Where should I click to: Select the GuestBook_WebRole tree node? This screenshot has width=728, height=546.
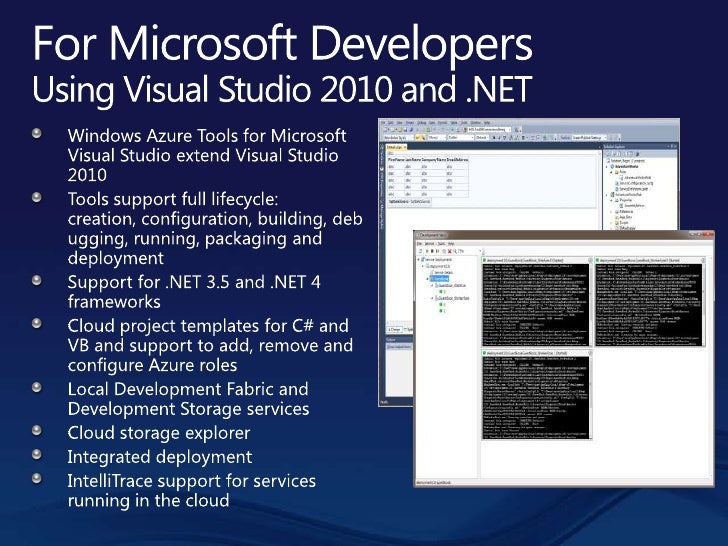450,286
